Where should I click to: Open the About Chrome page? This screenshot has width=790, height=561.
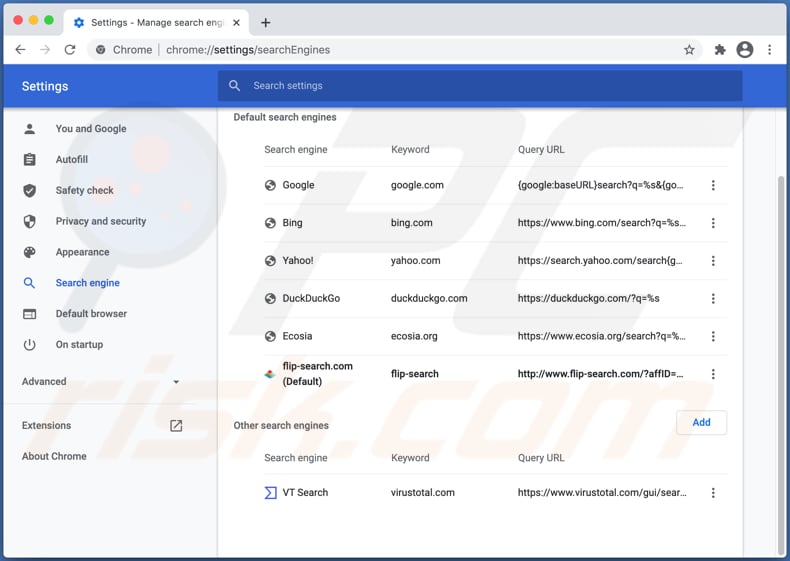click(x=54, y=456)
